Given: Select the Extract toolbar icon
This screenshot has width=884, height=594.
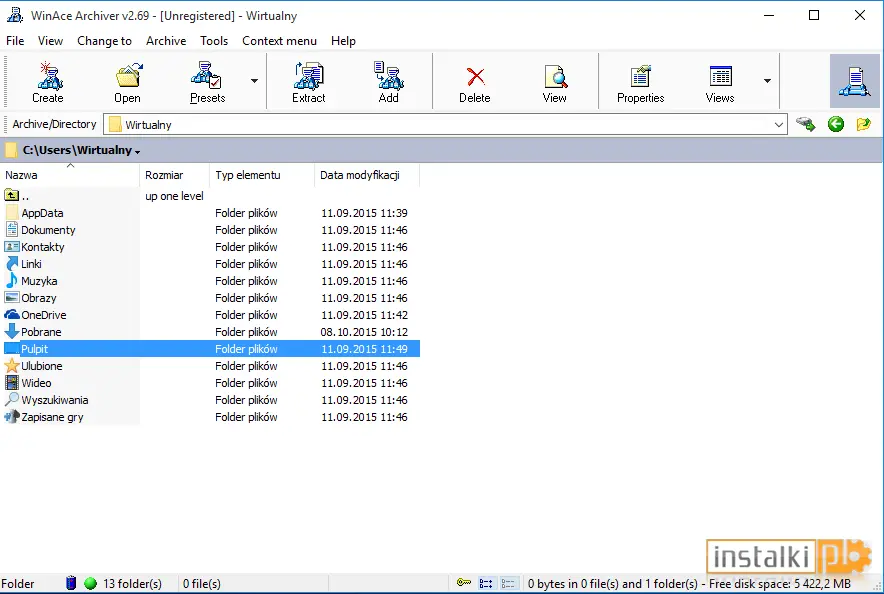Looking at the screenshot, I should click(308, 82).
